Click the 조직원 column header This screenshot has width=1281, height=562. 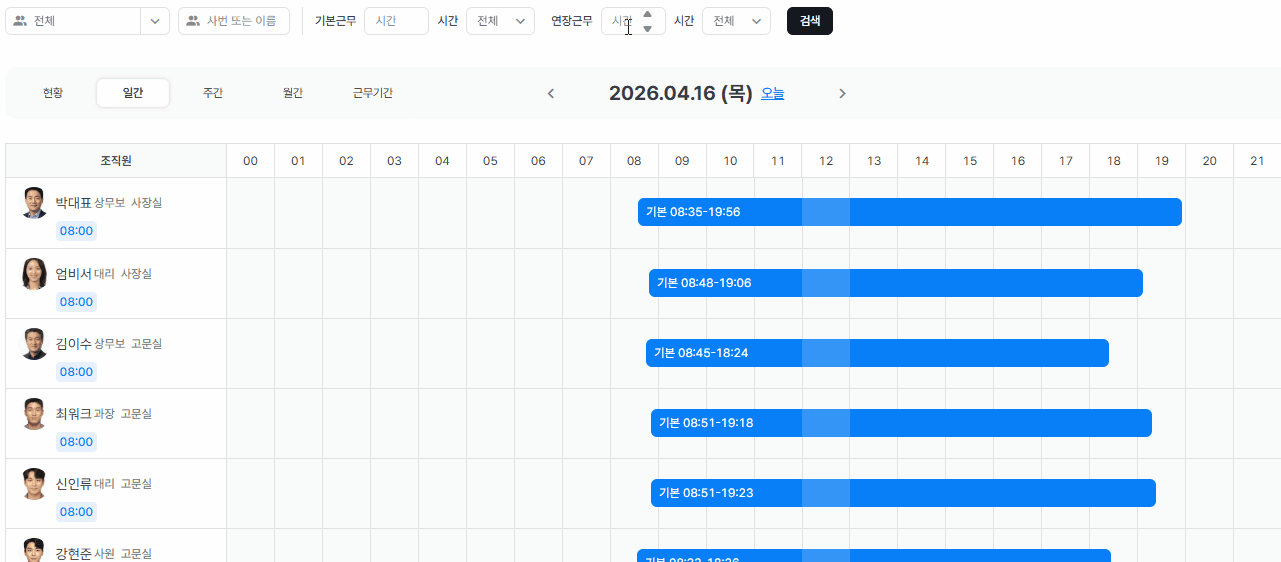point(116,161)
